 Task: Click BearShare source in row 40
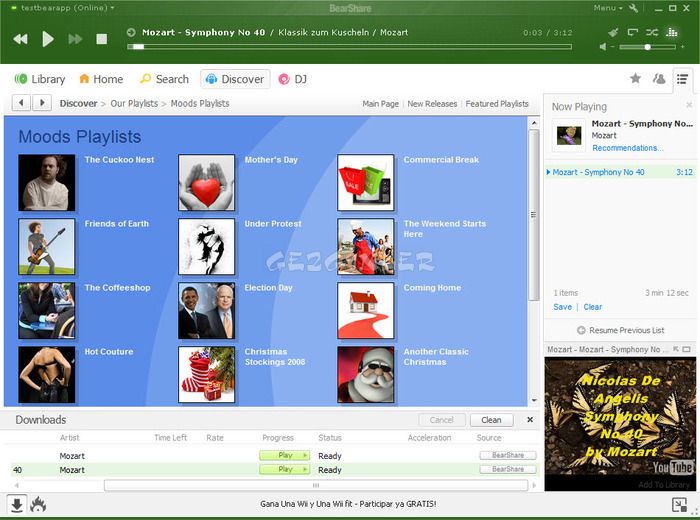click(508, 469)
